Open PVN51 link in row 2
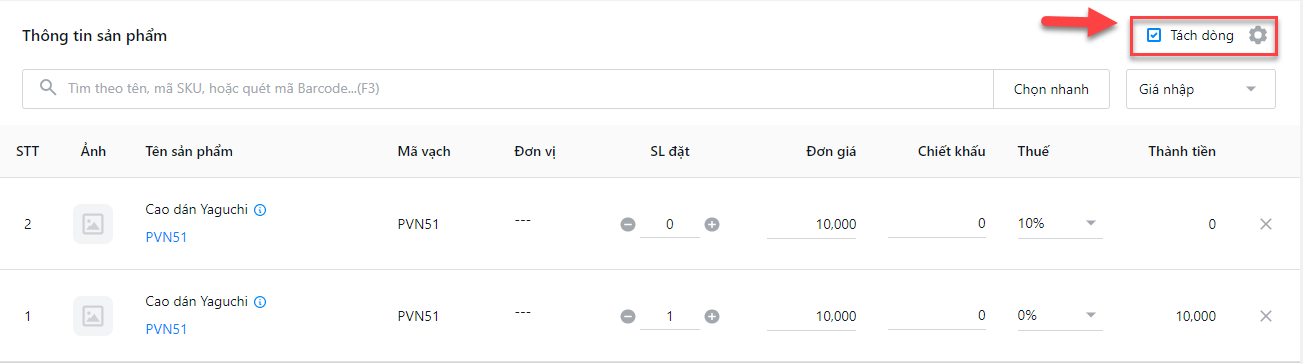Viewport: 1303px width, 364px height. pos(166,237)
